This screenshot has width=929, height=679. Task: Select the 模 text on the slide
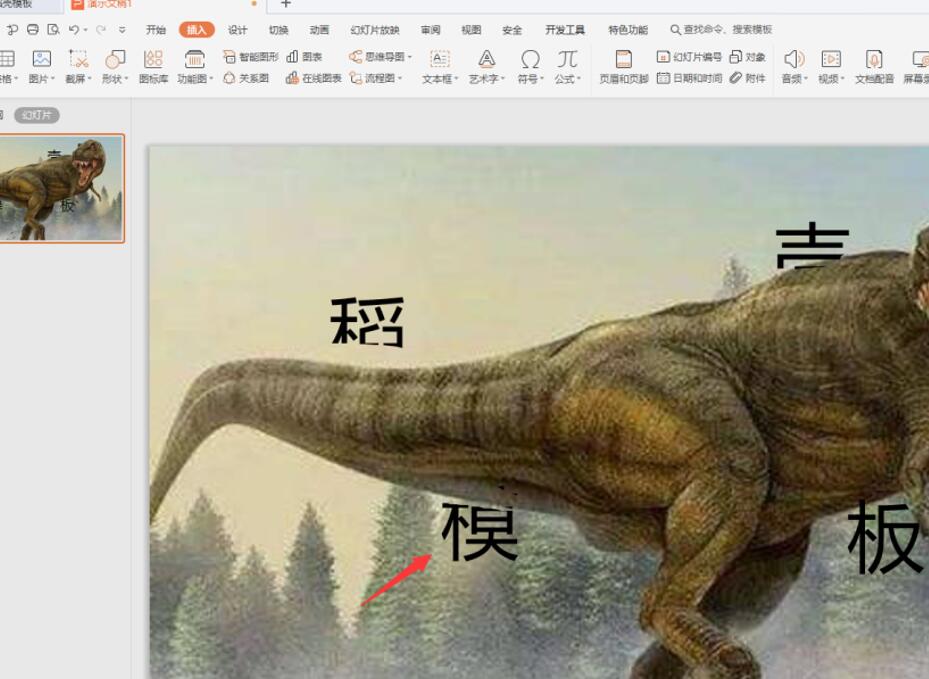click(480, 531)
